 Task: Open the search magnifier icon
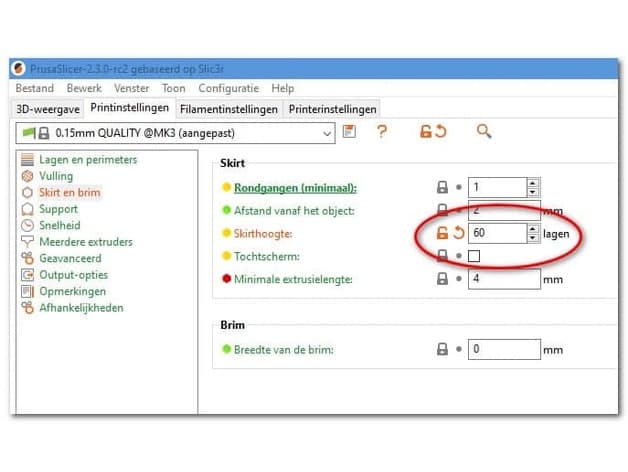(484, 131)
